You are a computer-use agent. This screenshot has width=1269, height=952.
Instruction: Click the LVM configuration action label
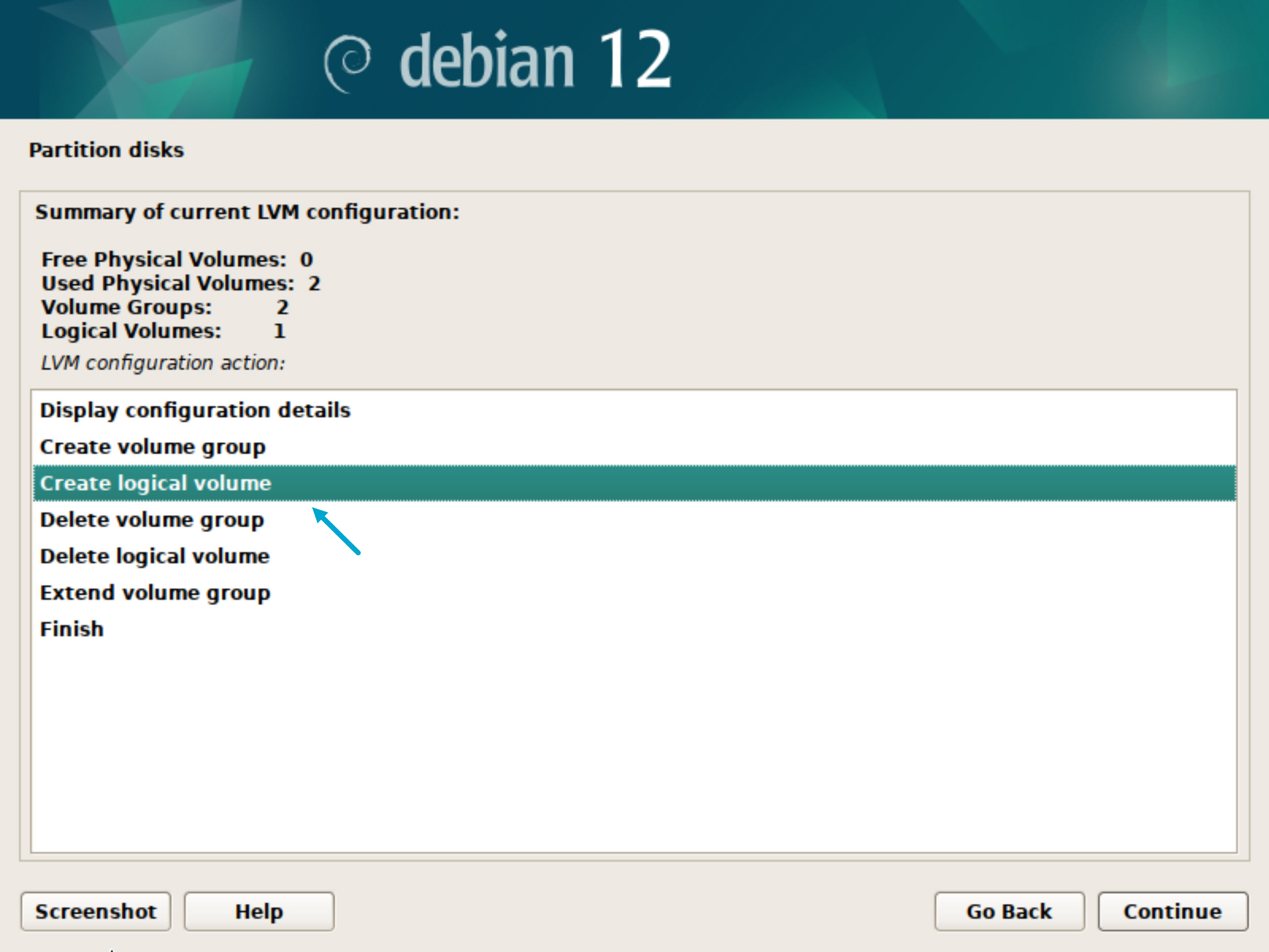pyautogui.click(x=163, y=363)
